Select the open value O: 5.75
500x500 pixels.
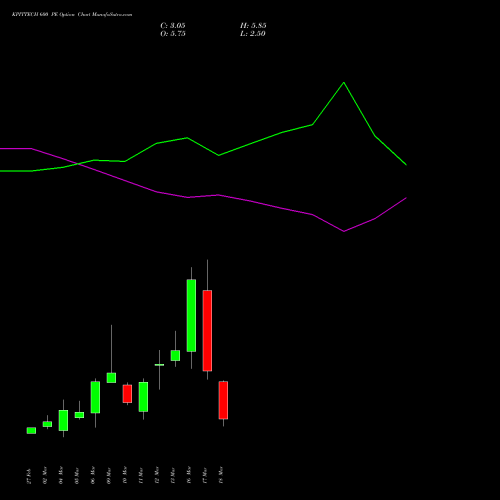pyautogui.click(x=173, y=34)
